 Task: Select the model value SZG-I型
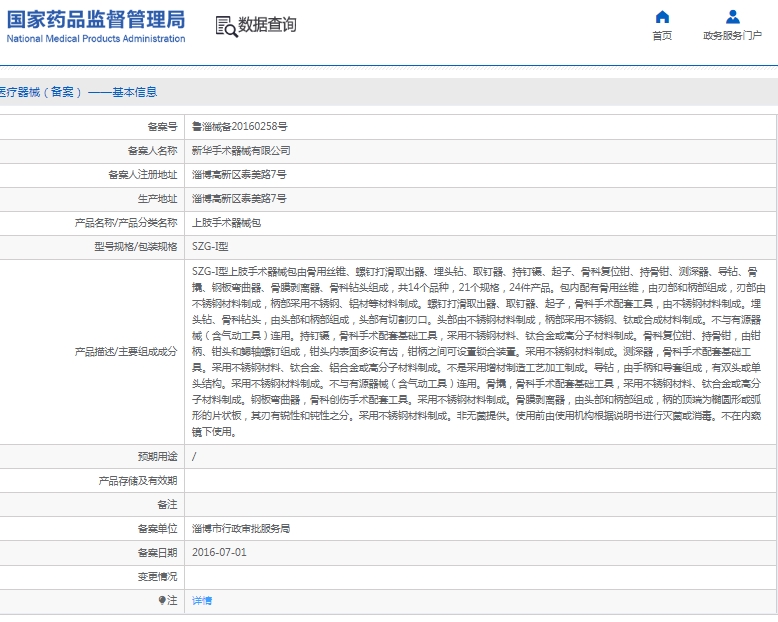[x=210, y=247]
